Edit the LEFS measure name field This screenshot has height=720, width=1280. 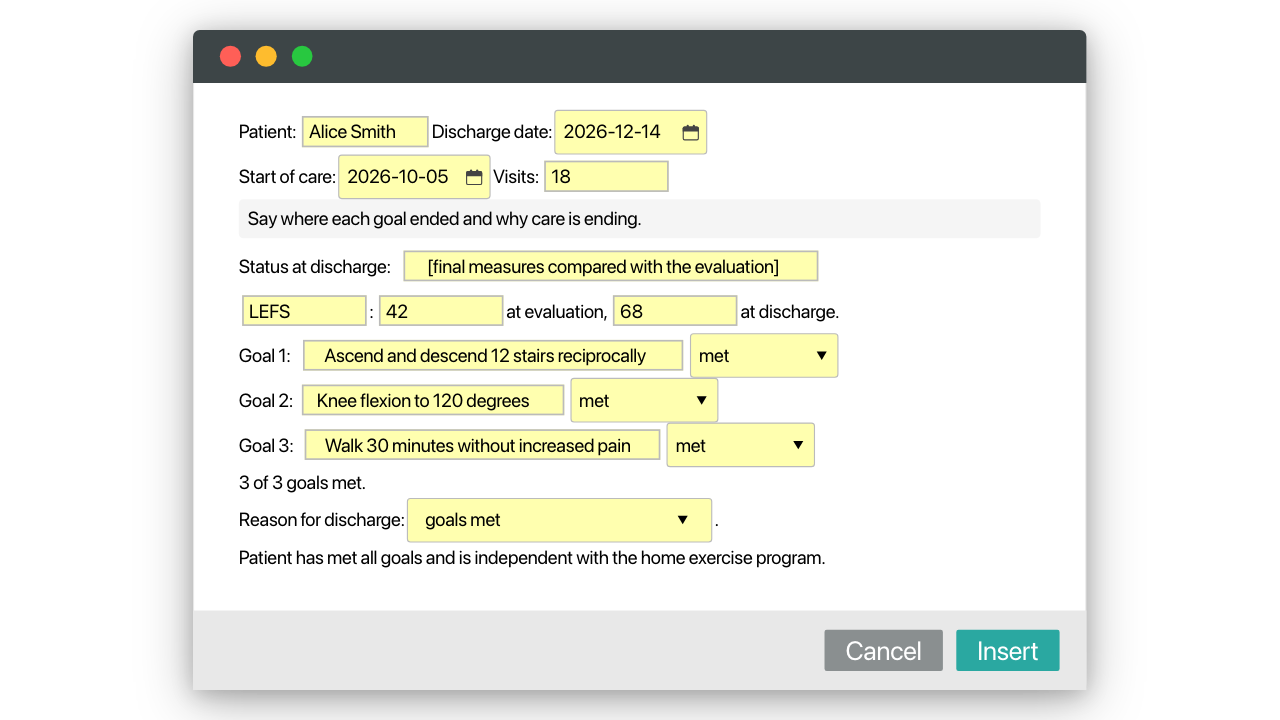click(304, 311)
